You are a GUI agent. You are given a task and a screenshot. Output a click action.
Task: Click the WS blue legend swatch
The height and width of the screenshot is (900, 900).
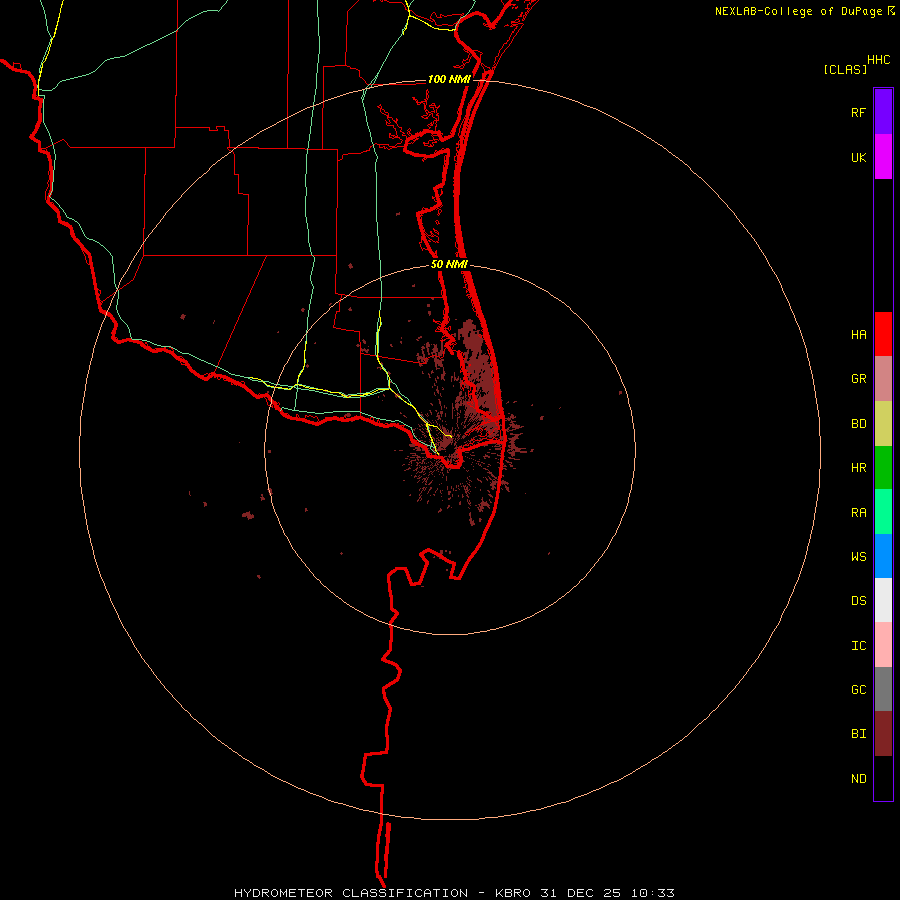click(883, 556)
